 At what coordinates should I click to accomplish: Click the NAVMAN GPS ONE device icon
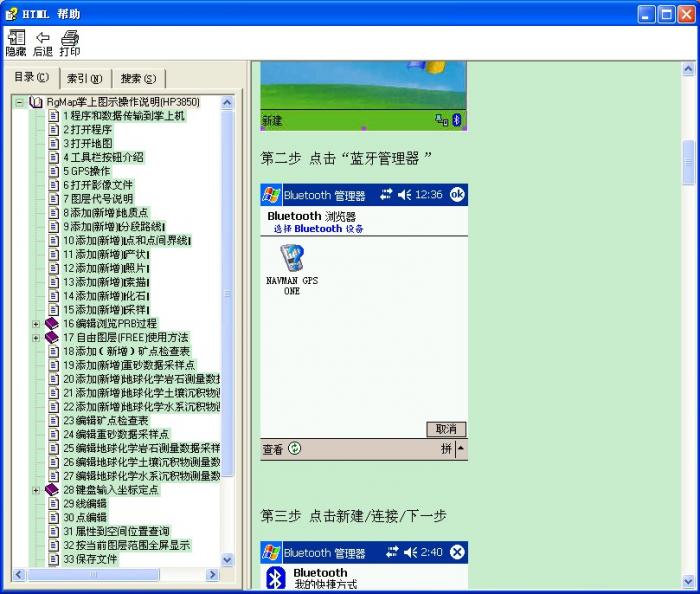click(291, 258)
